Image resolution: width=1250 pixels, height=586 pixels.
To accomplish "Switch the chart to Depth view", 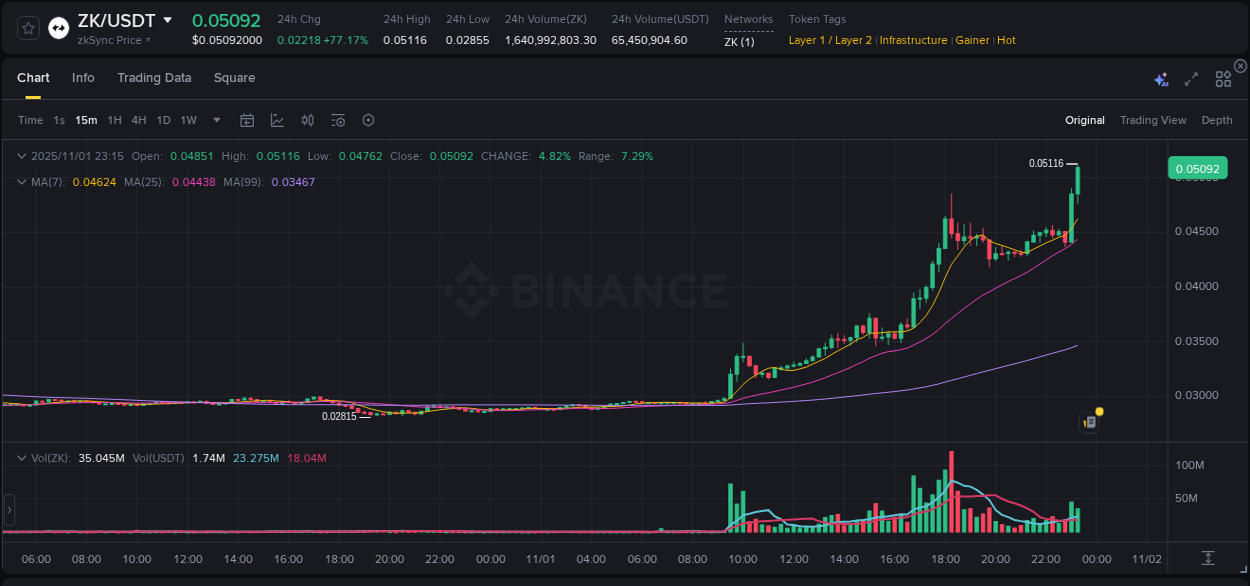I will pos(1217,120).
